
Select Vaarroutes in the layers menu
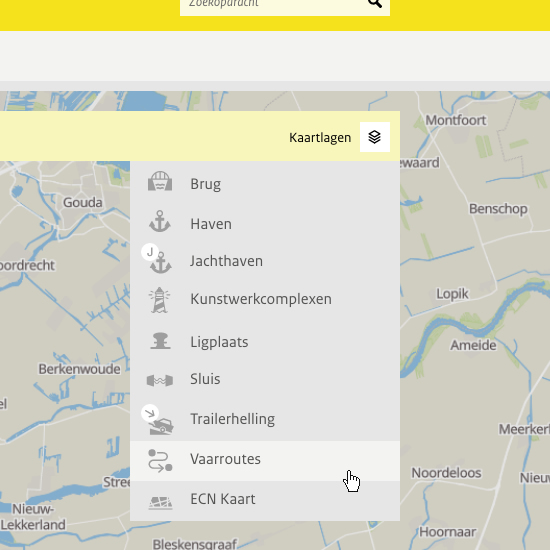[x=265, y=461]
